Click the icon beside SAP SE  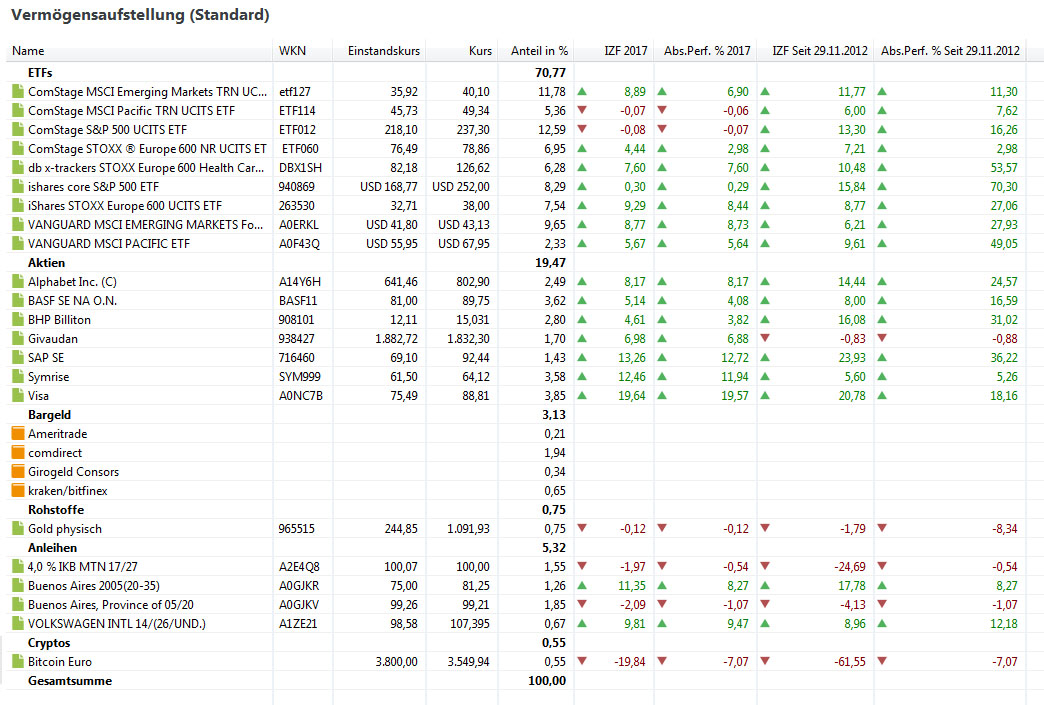tap(18, 357)
